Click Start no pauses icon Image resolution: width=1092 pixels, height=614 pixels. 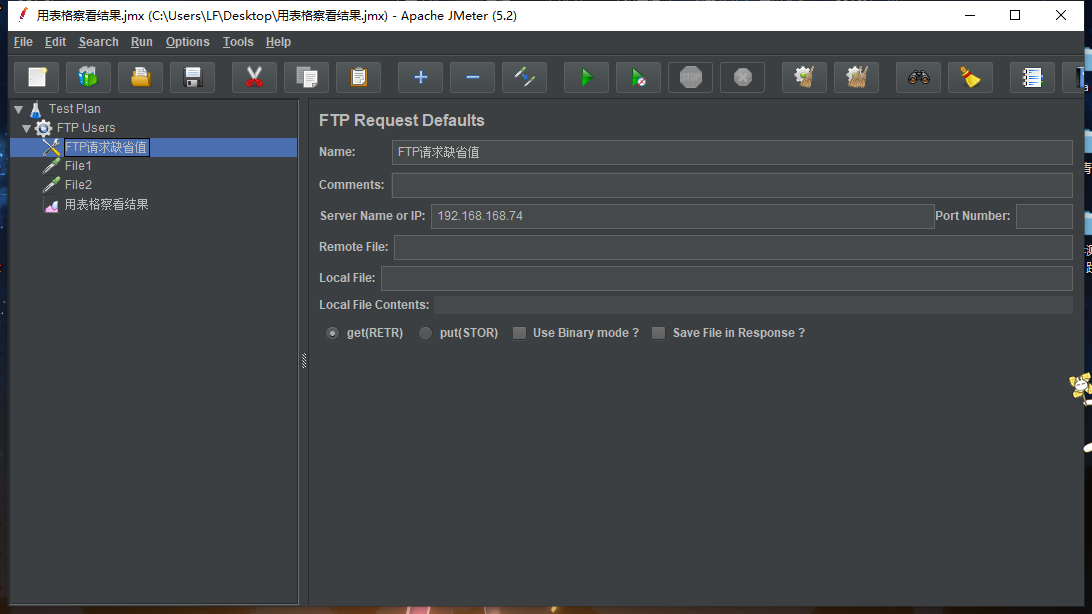click(639, 77)
